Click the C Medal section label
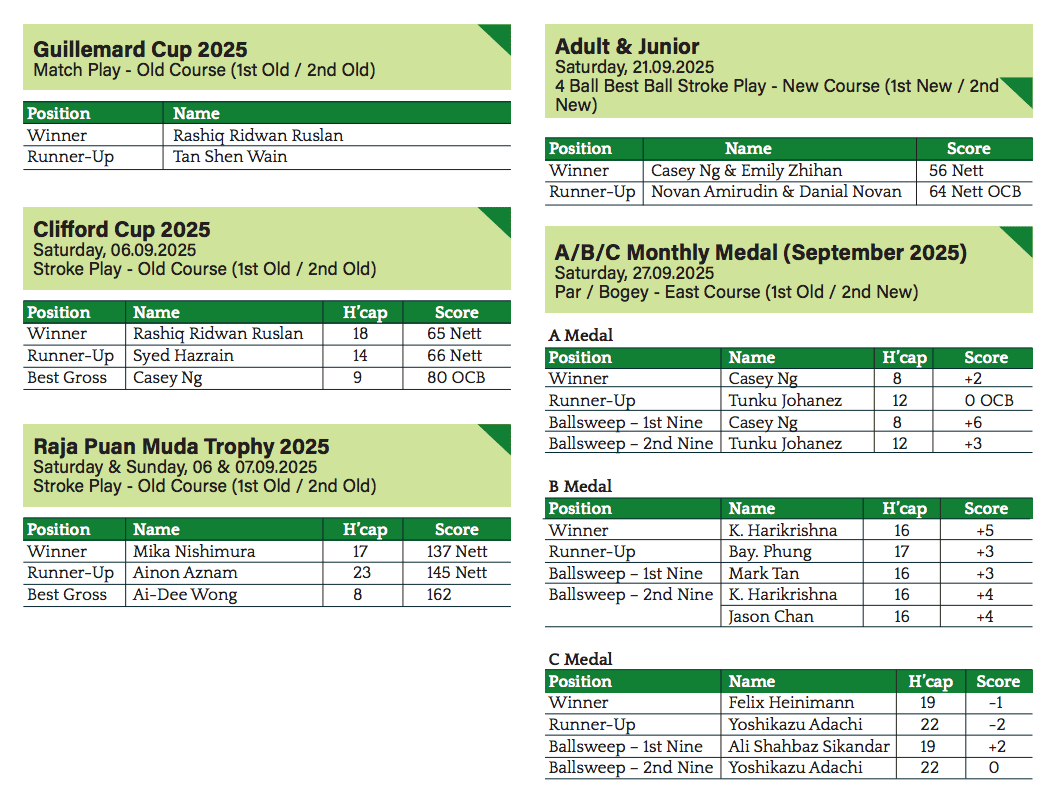 click(x=580, y=659)
